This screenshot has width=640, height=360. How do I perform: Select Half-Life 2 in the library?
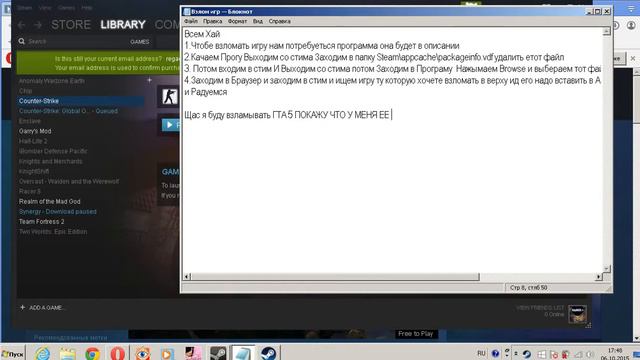click(33, 141)
